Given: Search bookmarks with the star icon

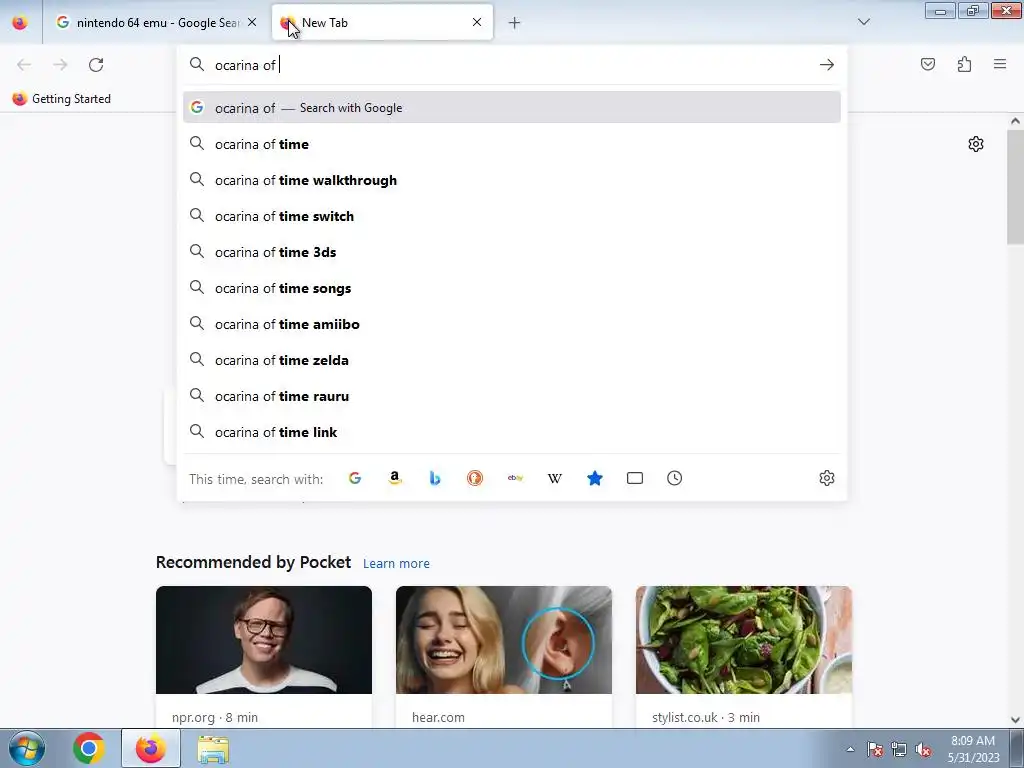Looking at the screenshot, I should point(594,478).
